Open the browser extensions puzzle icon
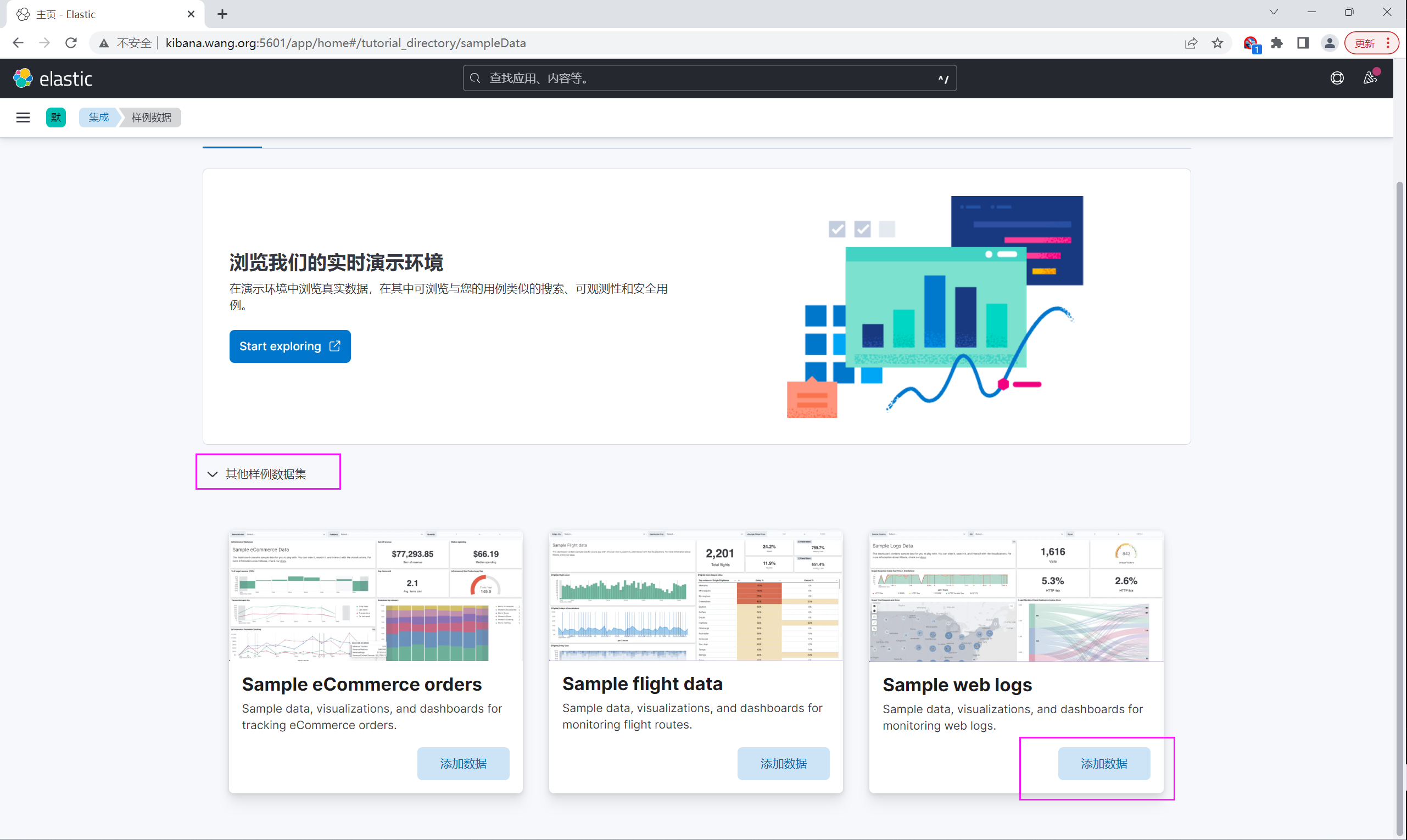Viewport: 1407px width, 840px height. (x=1277, y=43)
